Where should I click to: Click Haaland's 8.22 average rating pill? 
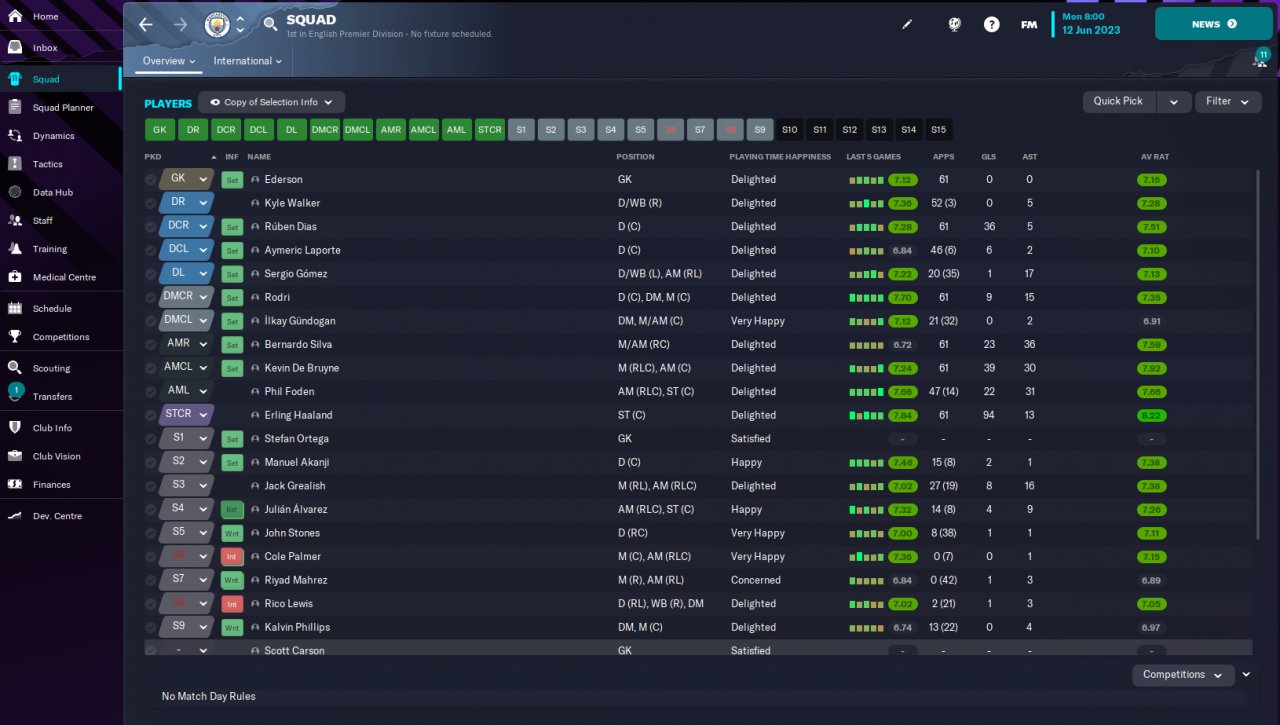click(1152, 415)
